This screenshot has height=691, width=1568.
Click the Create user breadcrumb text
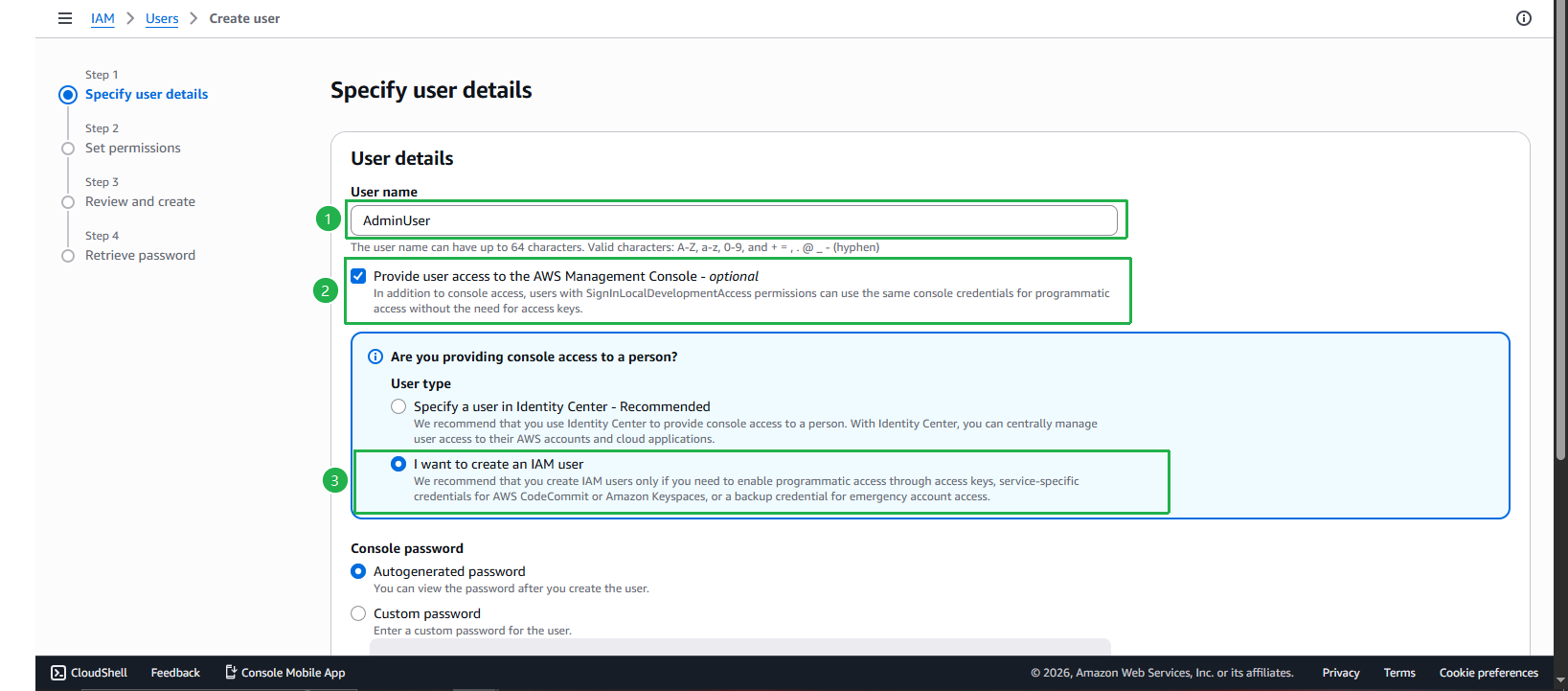(244, 18)
